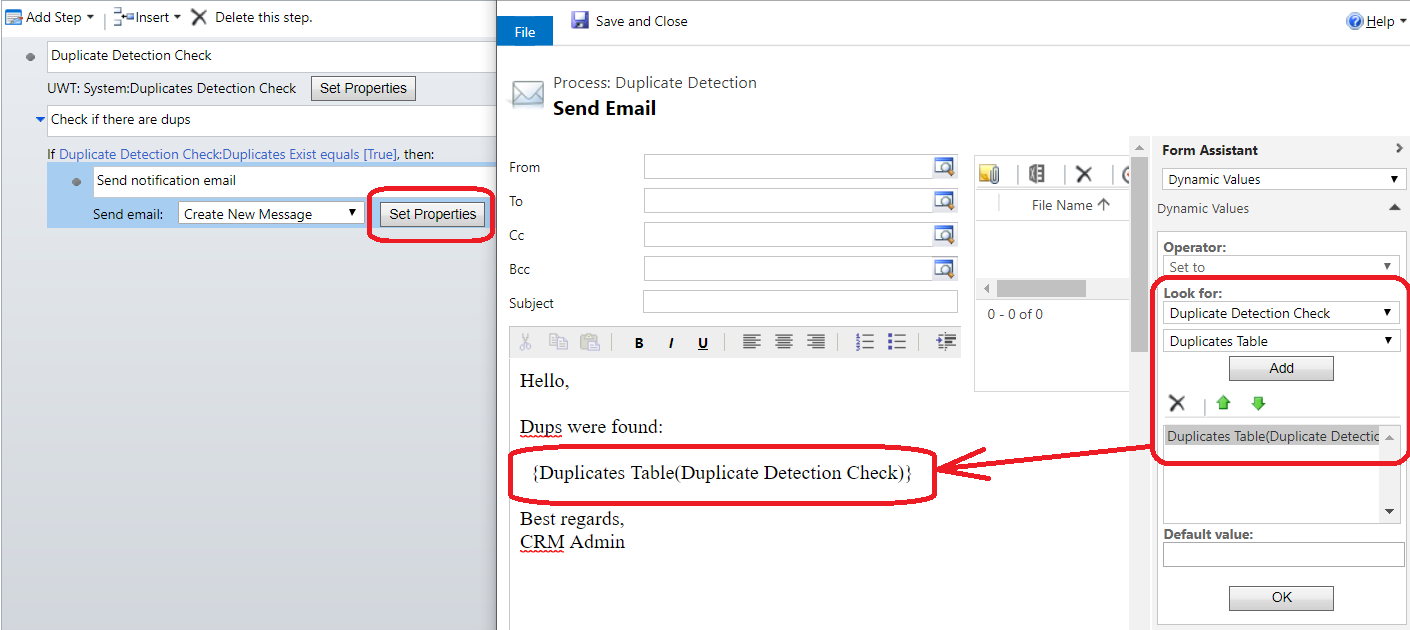Image resolution: width=1410 pixels, height=630 pixels.
Task: Move dynamic value up with green arrow
Action: (1223, 403)
